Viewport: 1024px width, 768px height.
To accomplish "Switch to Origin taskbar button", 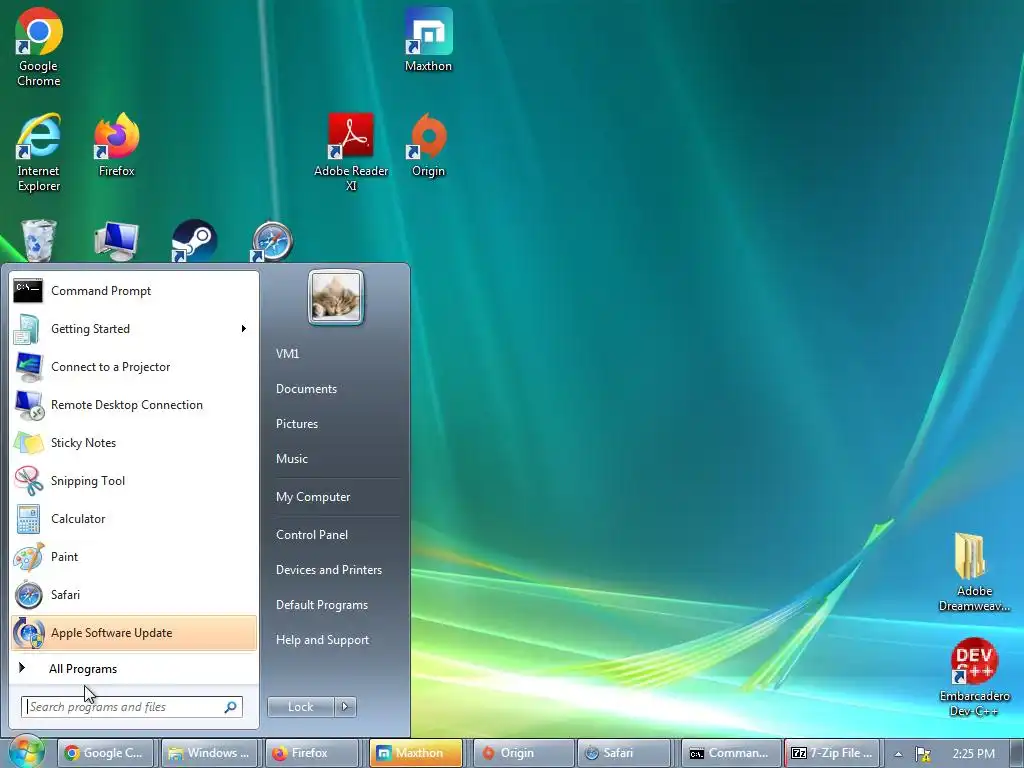I will point(522,753).
